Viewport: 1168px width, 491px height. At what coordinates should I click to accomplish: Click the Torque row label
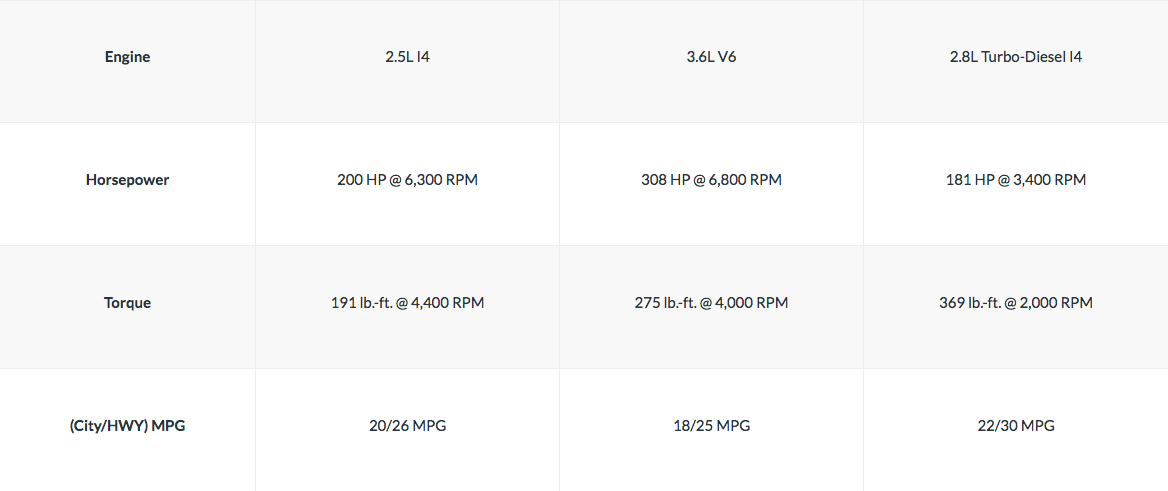click(x=127, y=303)
